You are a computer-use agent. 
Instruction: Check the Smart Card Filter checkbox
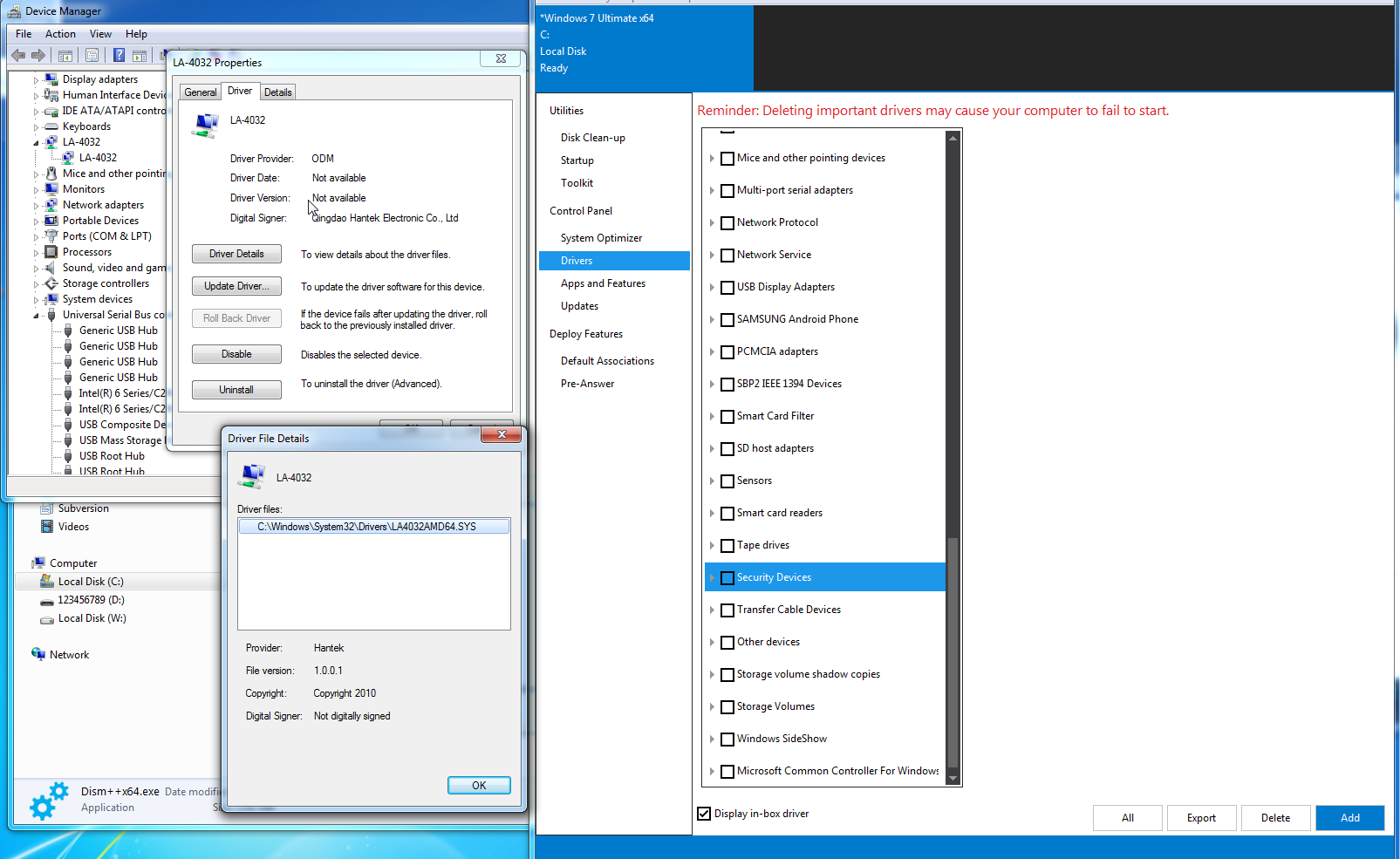point(727,417)
